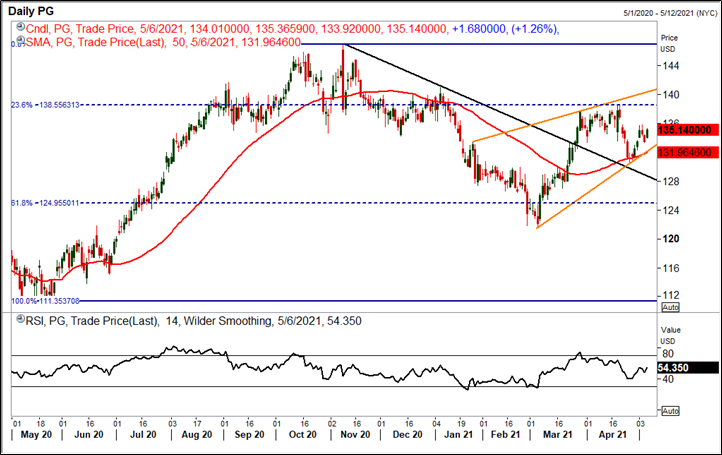Click the 144 price axis tick

coord(671,66)
